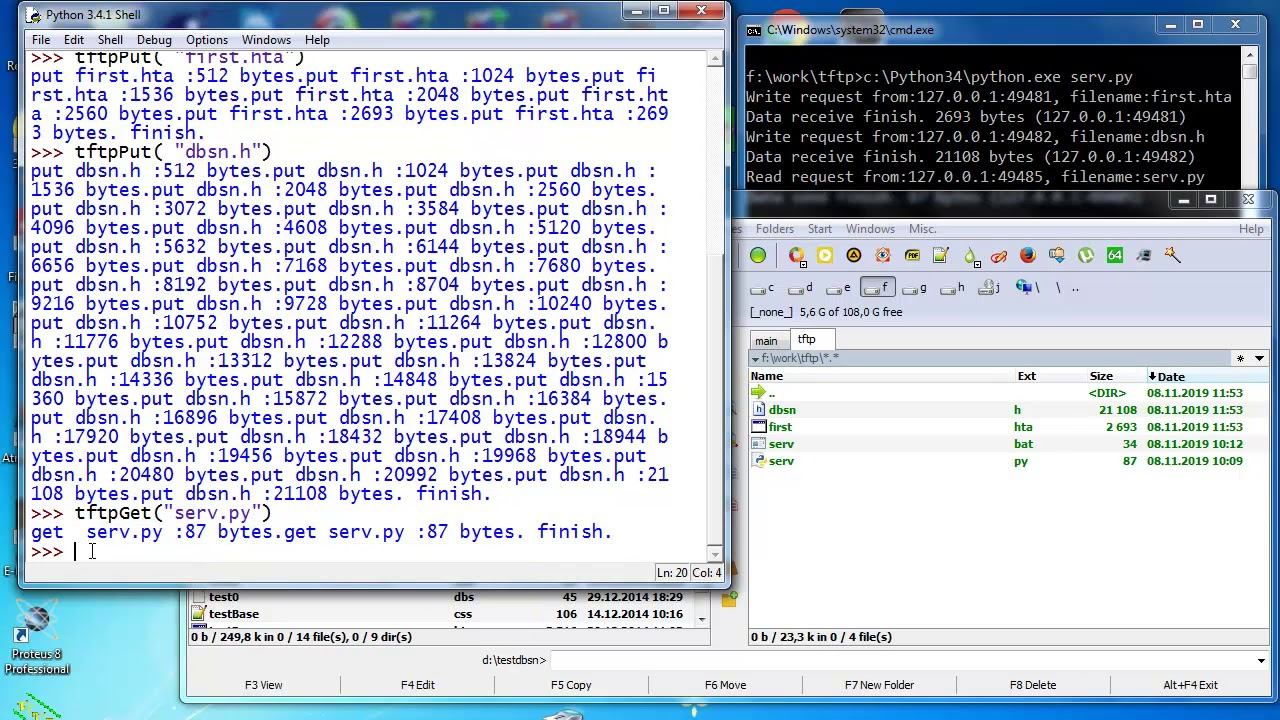This screenshot has height=720, width=1280.
Task: Open Help menu in Python Shell
Action: pos(317,40)
